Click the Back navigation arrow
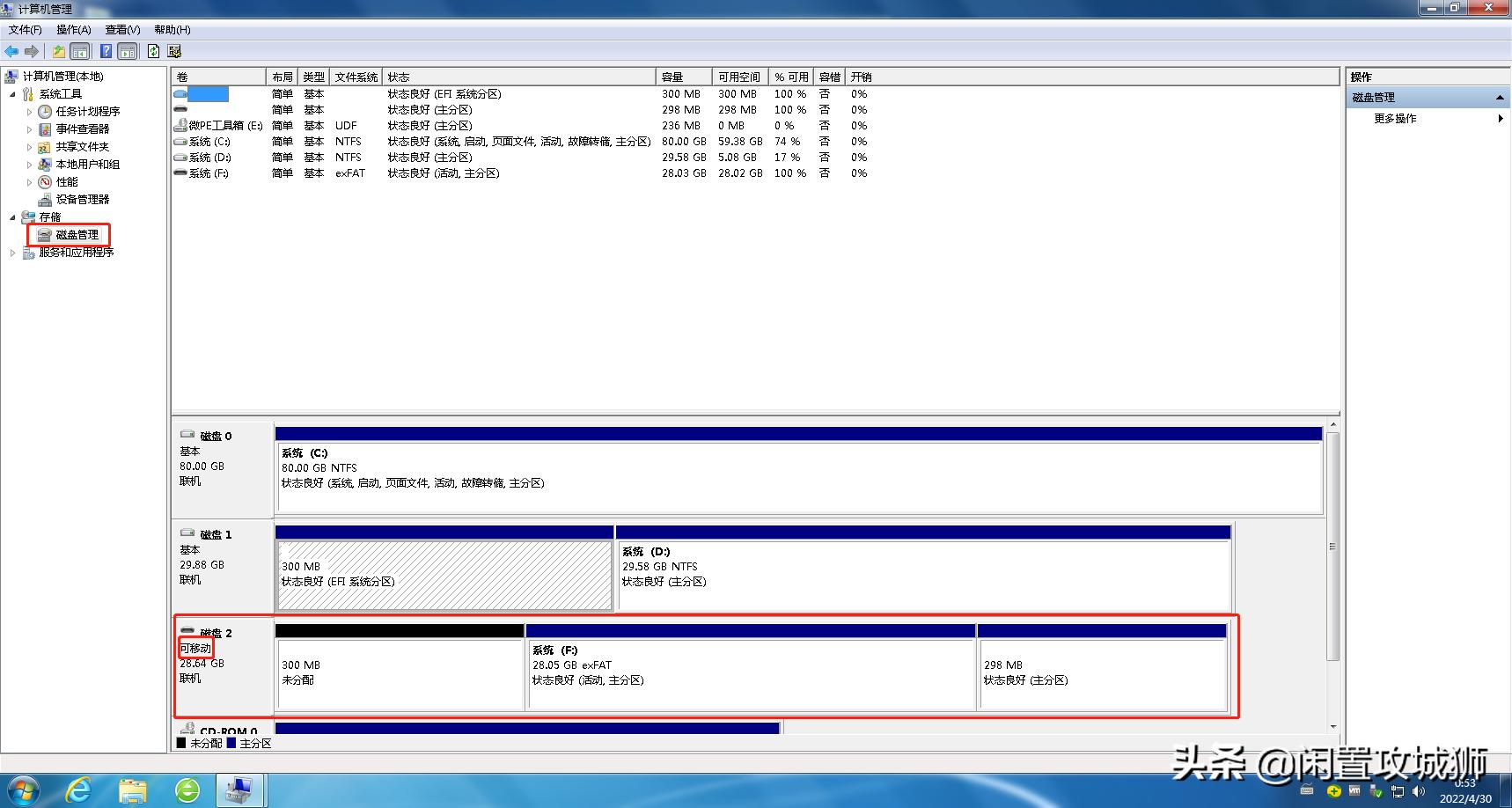 12,50
